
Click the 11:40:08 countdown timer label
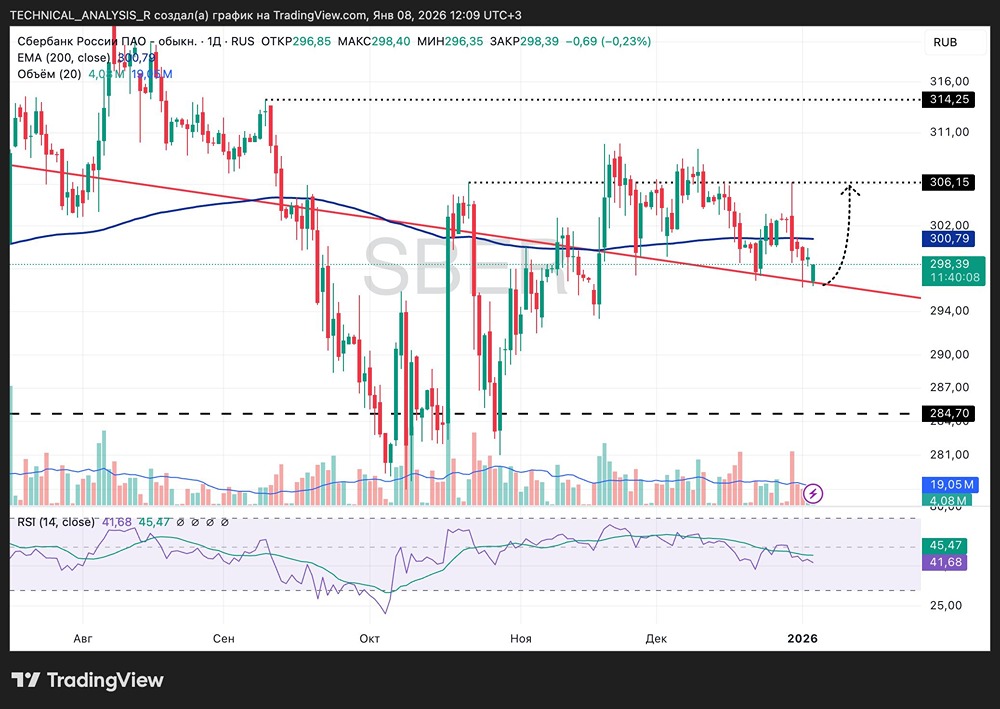(953, 278)
